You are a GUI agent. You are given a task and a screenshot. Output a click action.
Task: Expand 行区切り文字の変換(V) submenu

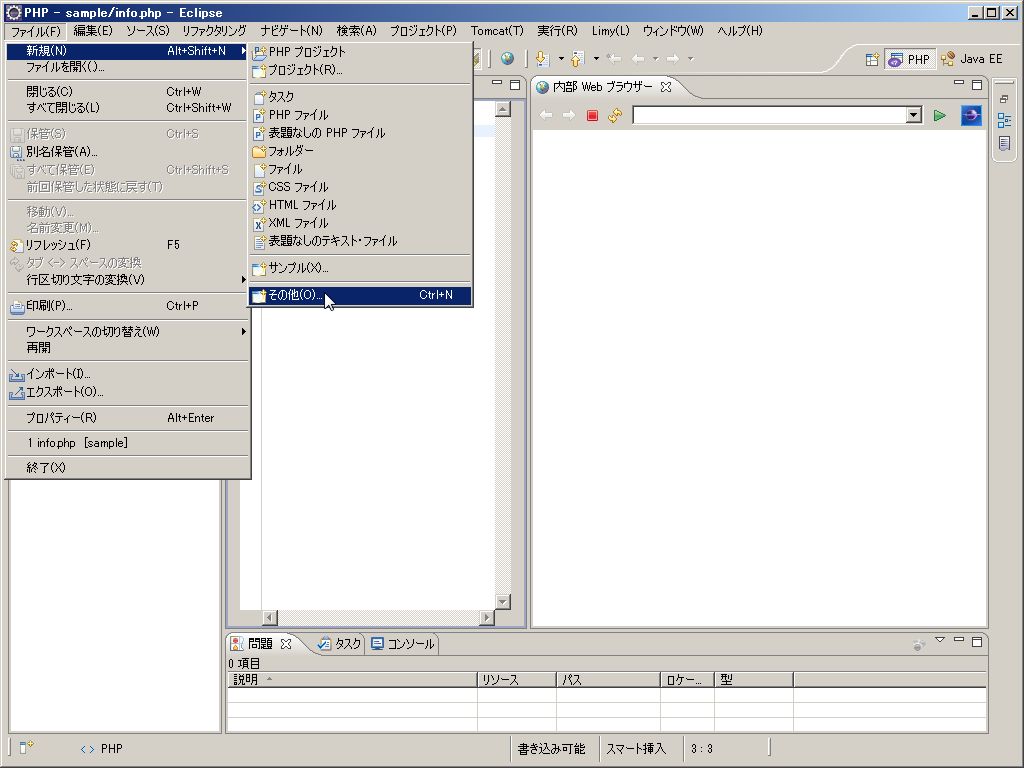(127, 280)
